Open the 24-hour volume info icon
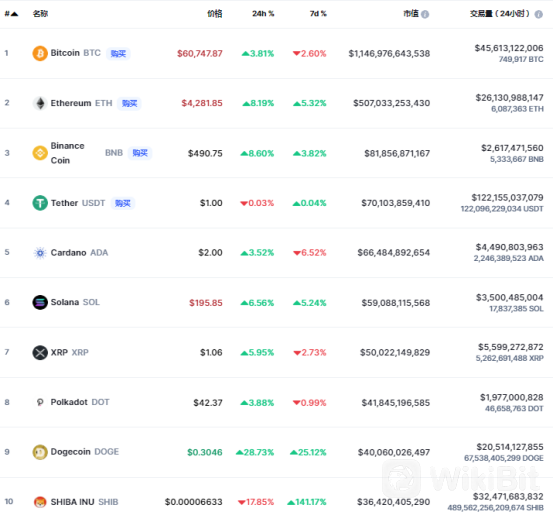This screenshot has height=515, width=554. click(x=539, y=14)
